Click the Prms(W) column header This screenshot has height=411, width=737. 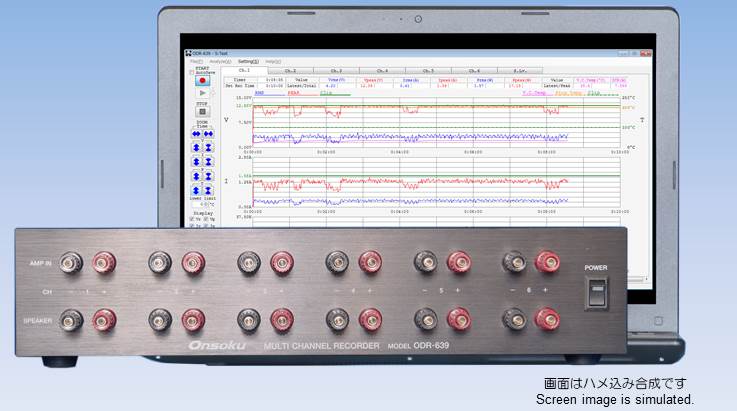[x=485, y=80]
